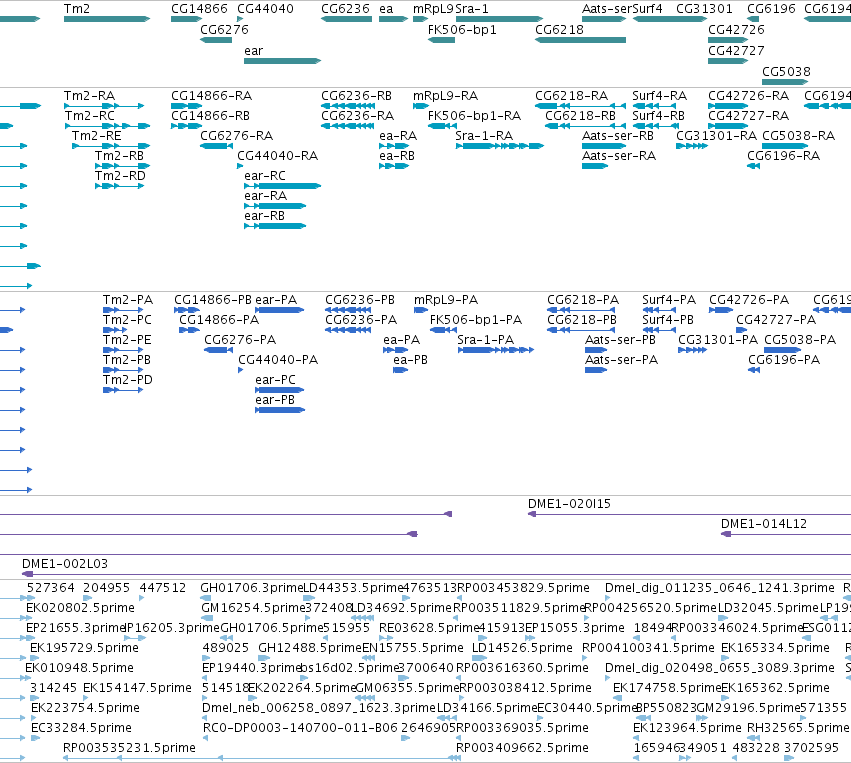The height and width of the screenshot is (763, 851).
Task: Click the EC33284.5prime EST label
Action: pyautogui.click(x=81, y=728)
